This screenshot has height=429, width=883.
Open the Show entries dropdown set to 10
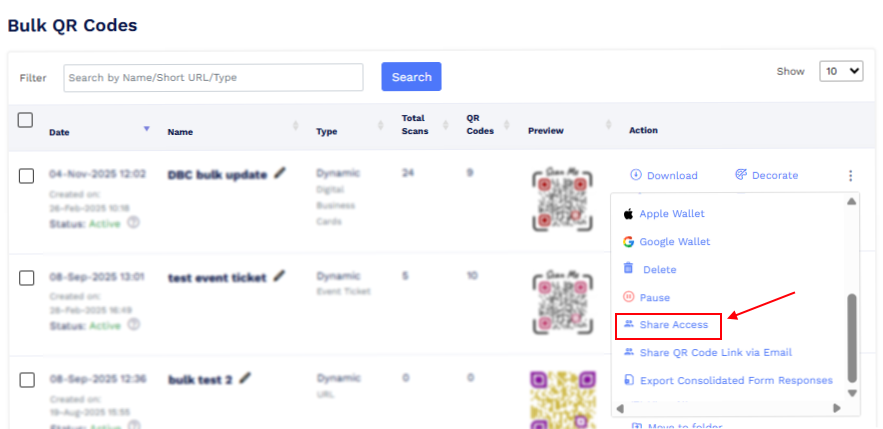pyautogui.click(x=841, y=71)
